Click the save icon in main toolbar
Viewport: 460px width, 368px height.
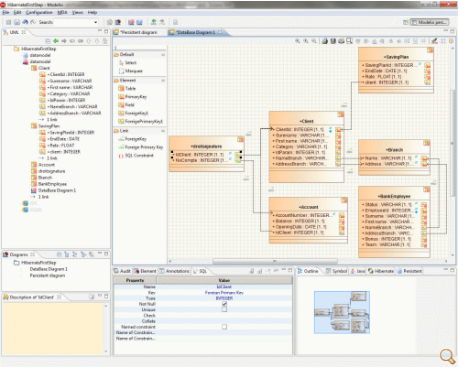point(17,22)
